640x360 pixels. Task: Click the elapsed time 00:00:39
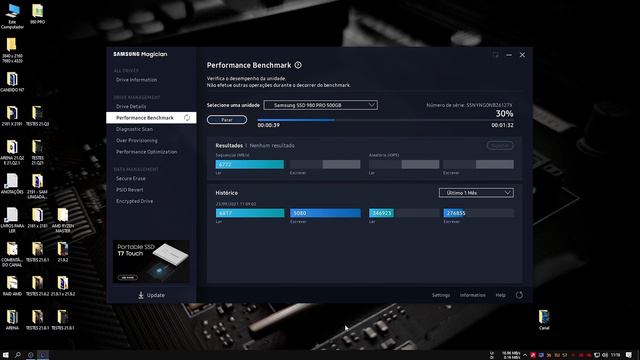tap(269, 125)
